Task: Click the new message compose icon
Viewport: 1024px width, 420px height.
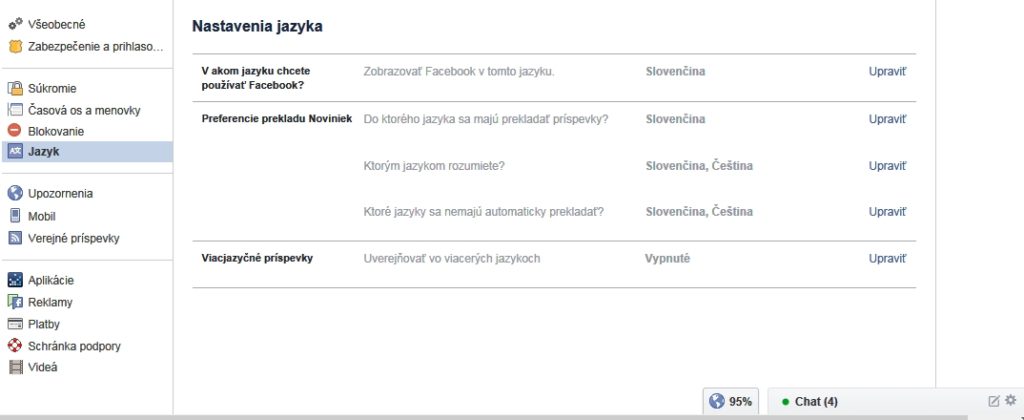Action: pyautogui.click(x=993, y=401)
